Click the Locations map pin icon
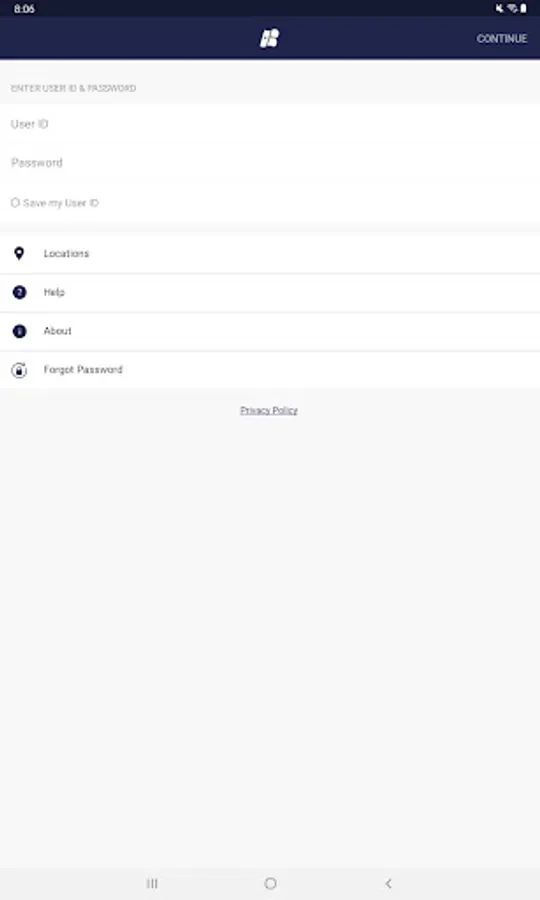This screenshot has height=900, width=540. click(19, 253)
